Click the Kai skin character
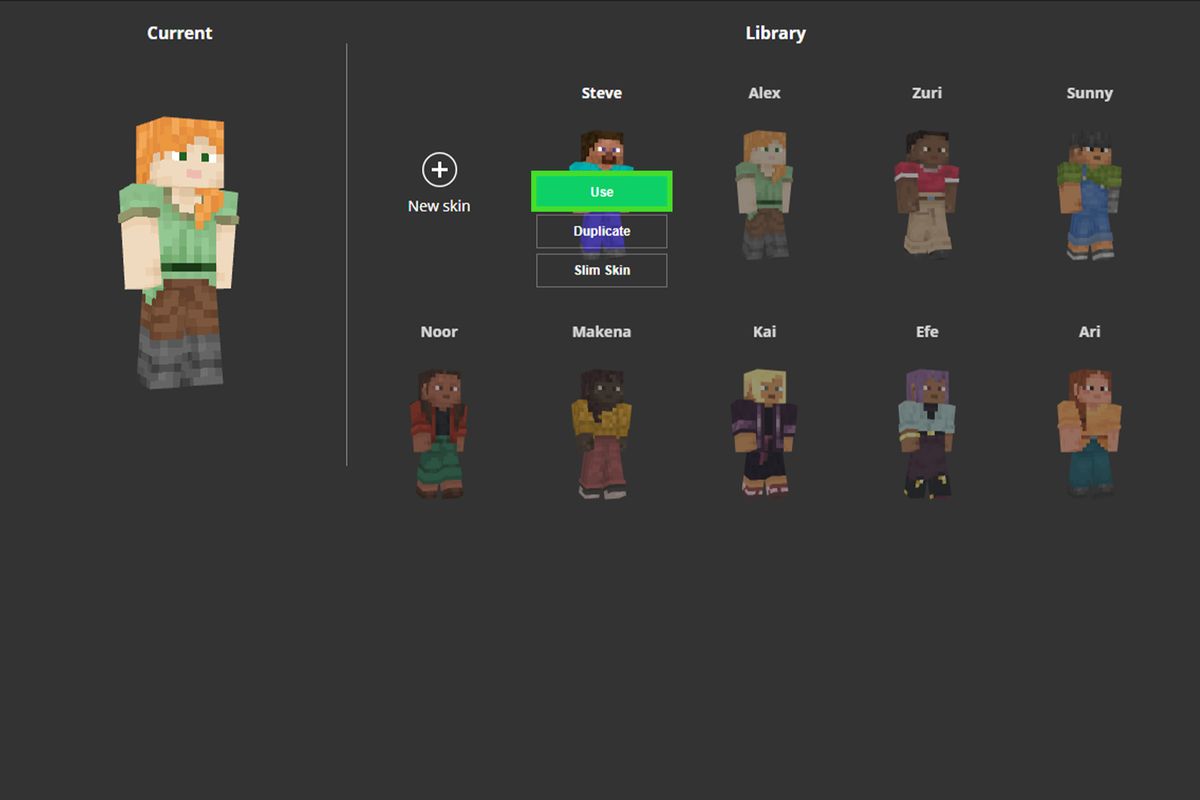Image resolution: width=1200 pixels, height=800 pixels. pos(764,430)
